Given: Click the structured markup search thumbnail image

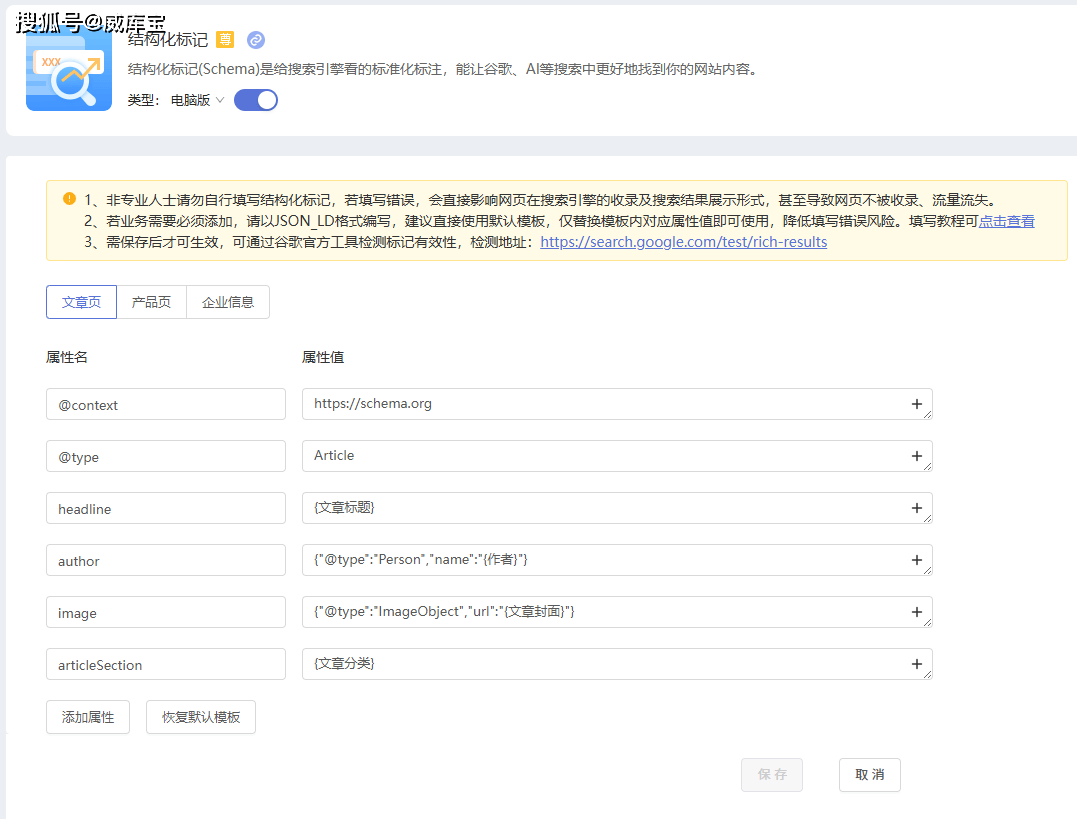Looking at the screenshot, I should click(x=69, y=71).
